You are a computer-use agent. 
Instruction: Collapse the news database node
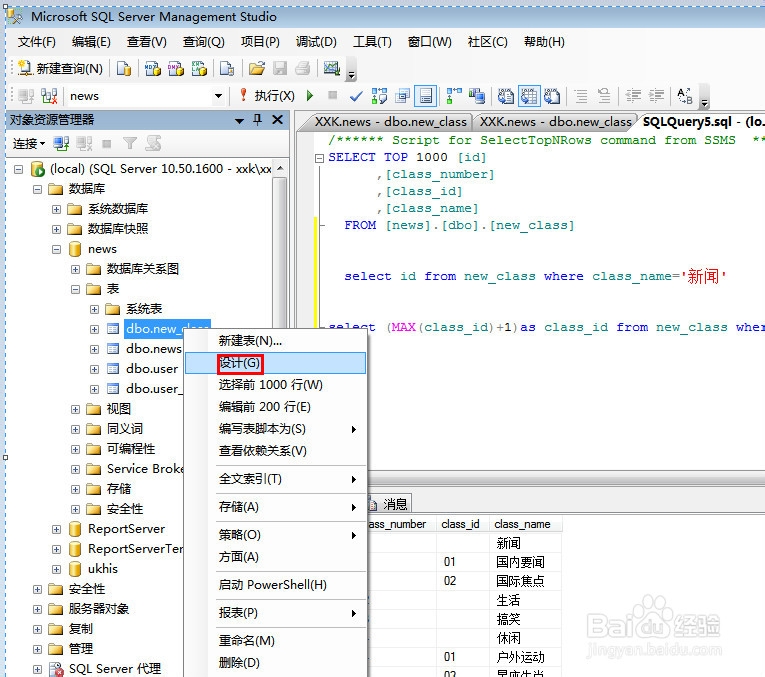coord(57,249)
